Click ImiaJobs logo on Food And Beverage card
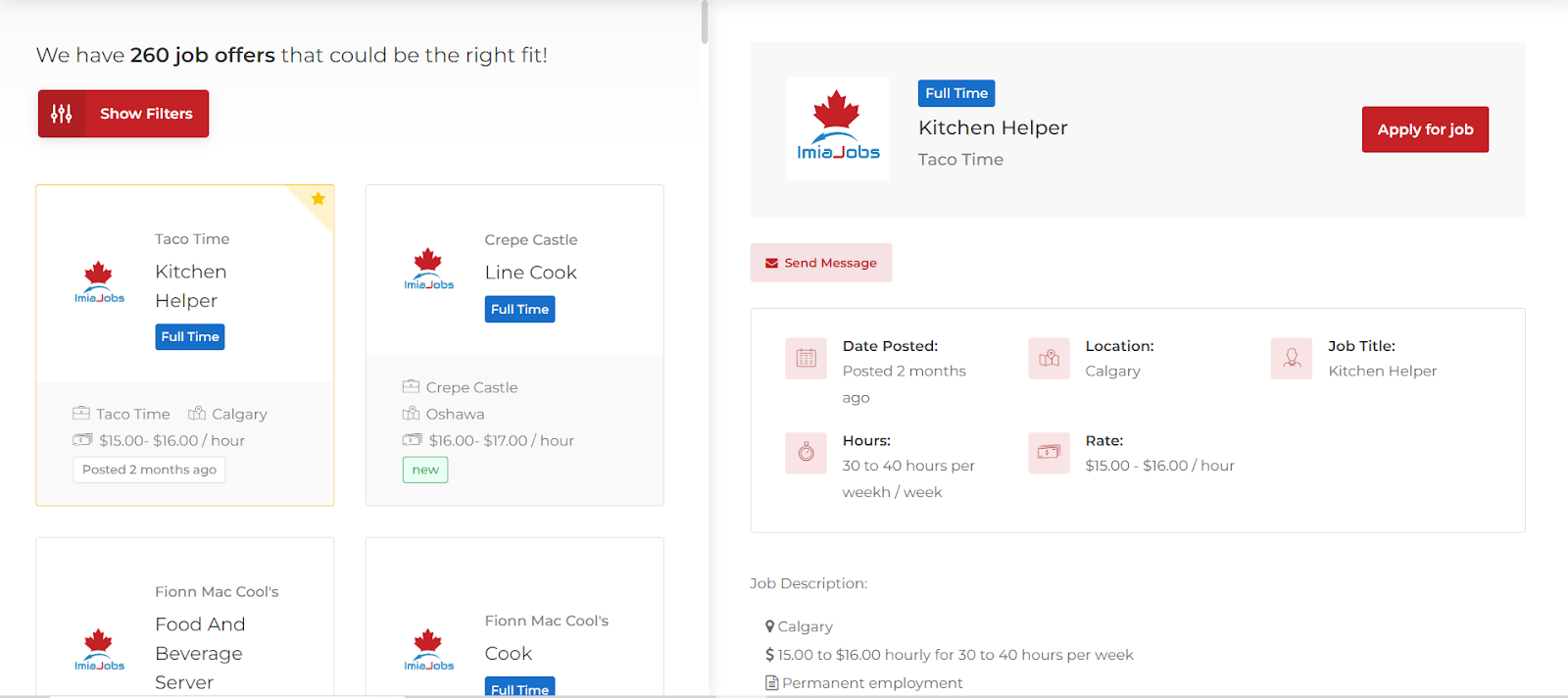The image size is (1568, 698). click(x=99, y=650)
